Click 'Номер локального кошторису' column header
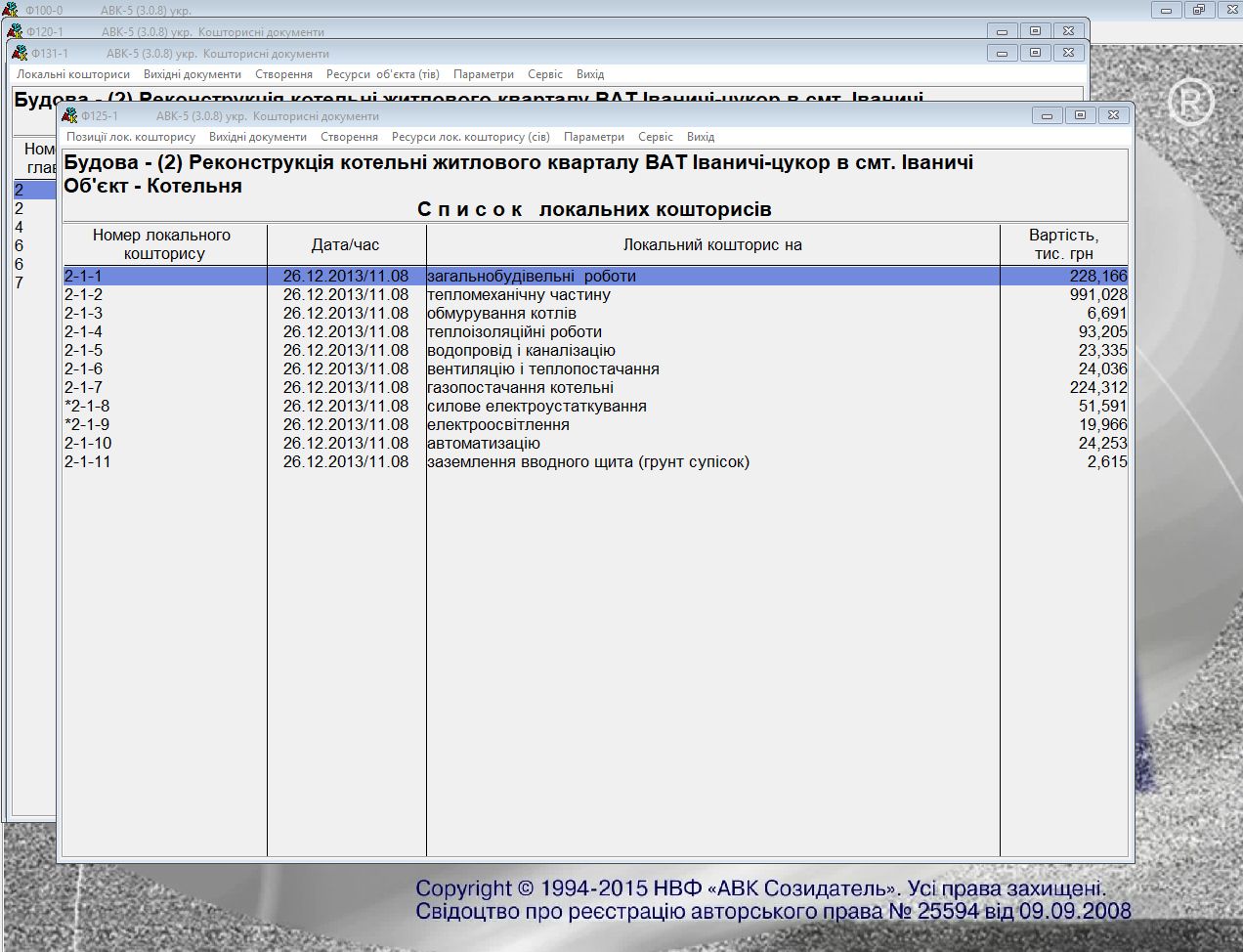The image size is (1243, 952). [164, 244]
